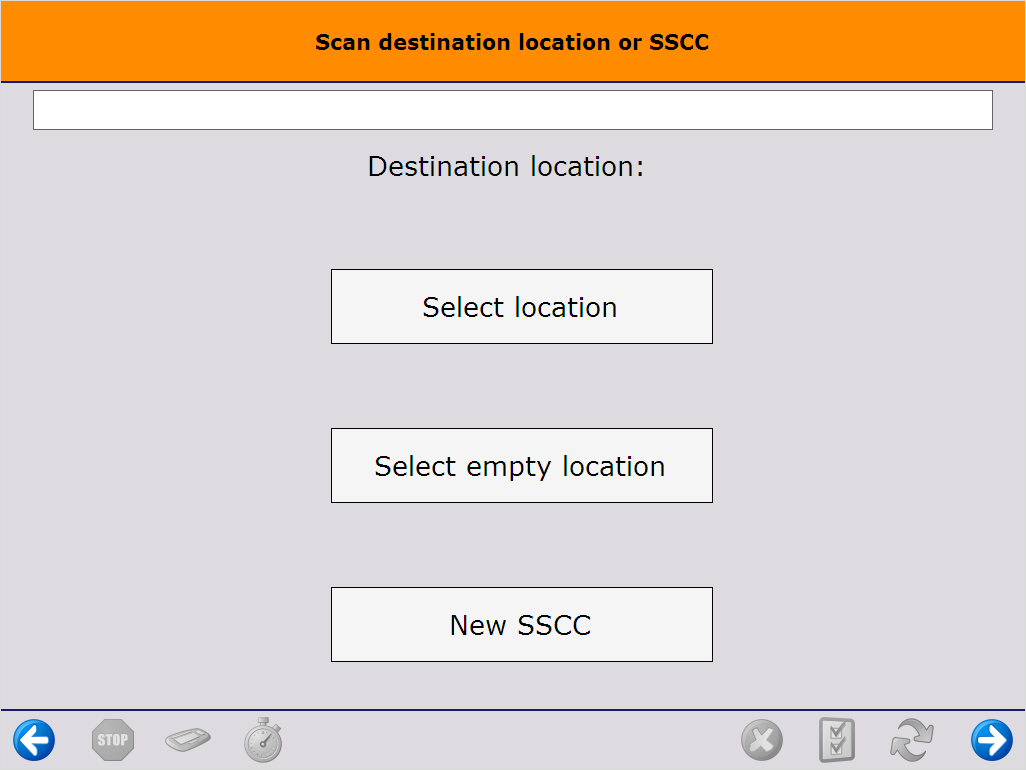Image resolution: width=1026 pixels, height=770 pixels.
Task: Open the stopwatch timer icon
Action: (262, 739)
